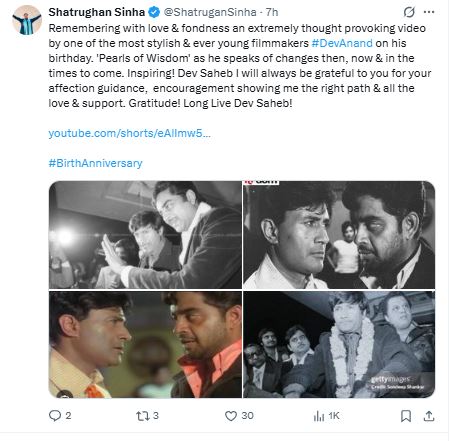The image size is (449, 441).
Task: Open close-up black-and-white photo of two men
Action: click(339, 235)
